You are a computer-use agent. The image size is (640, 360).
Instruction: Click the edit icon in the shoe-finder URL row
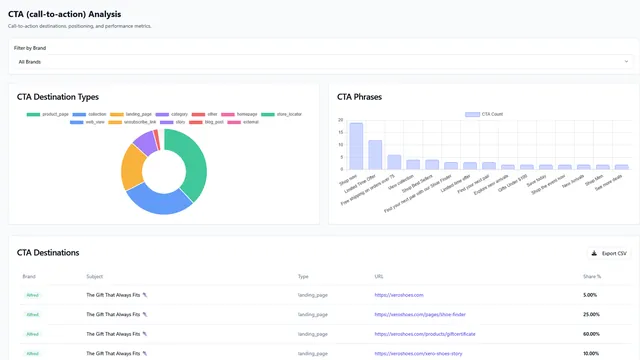coord(145,314)
